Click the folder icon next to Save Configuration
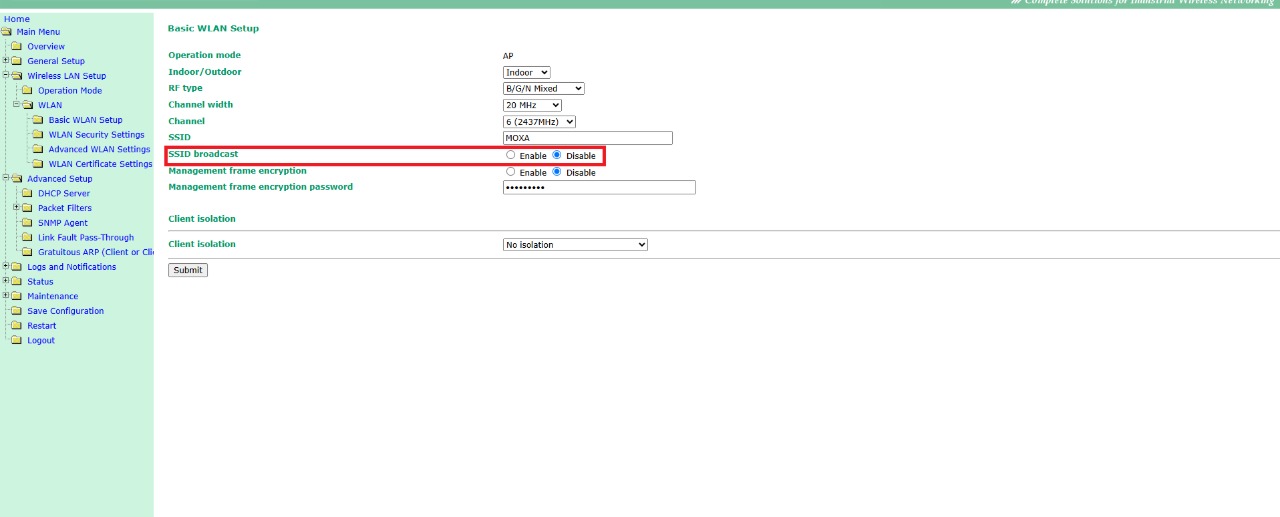 (16, 311)
